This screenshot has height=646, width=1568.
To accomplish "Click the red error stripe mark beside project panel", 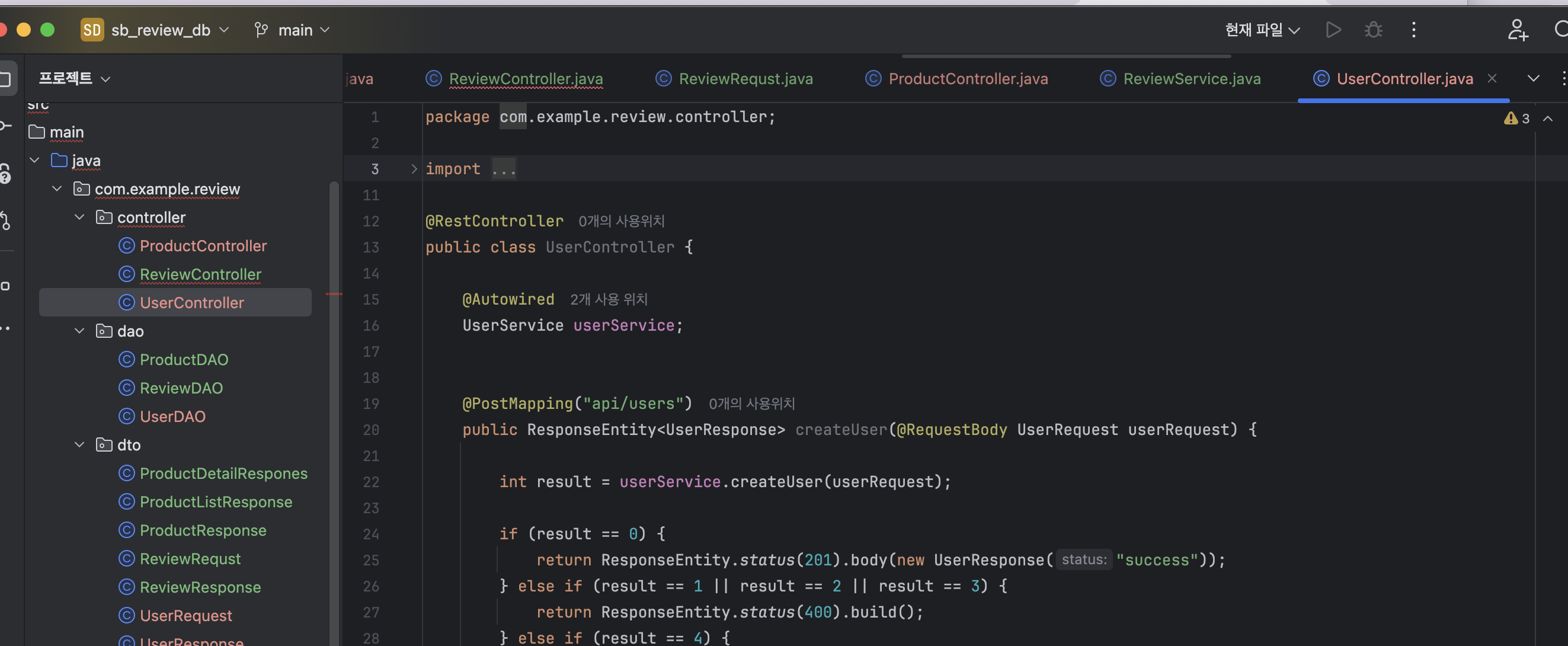I will [334, 294].
